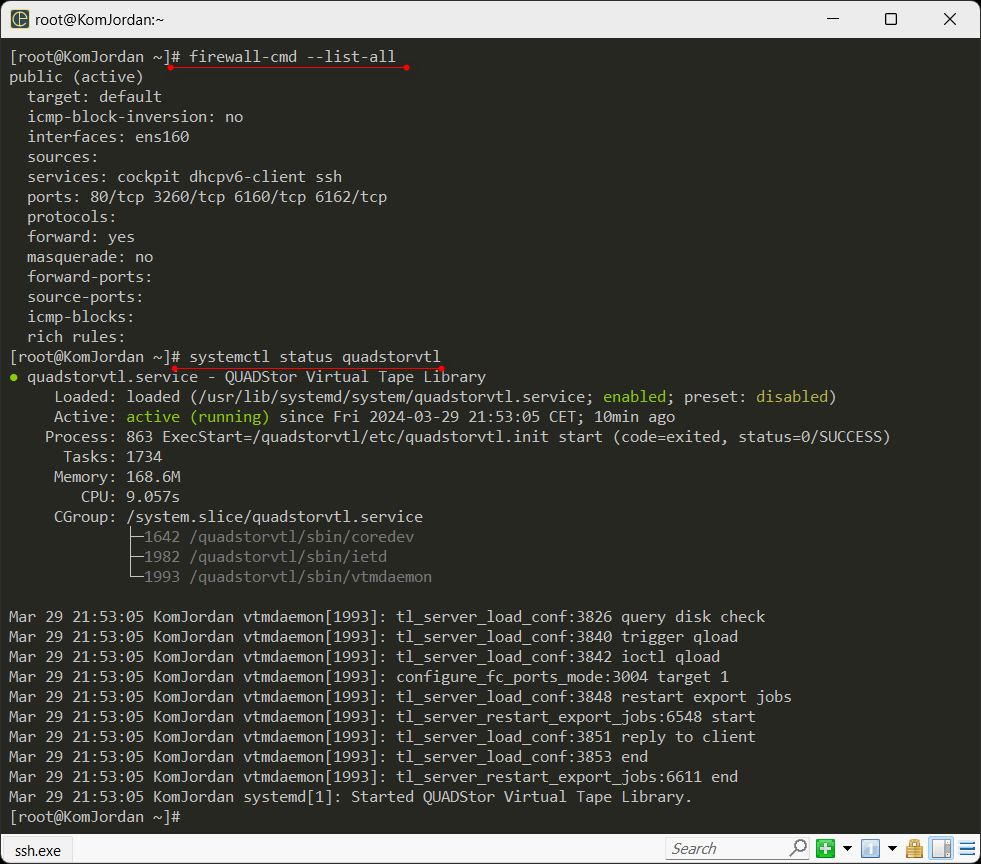Click 'Memory: 168.6M' line
Viewport: 981px width, 864px height.
(x=117, y=477)
